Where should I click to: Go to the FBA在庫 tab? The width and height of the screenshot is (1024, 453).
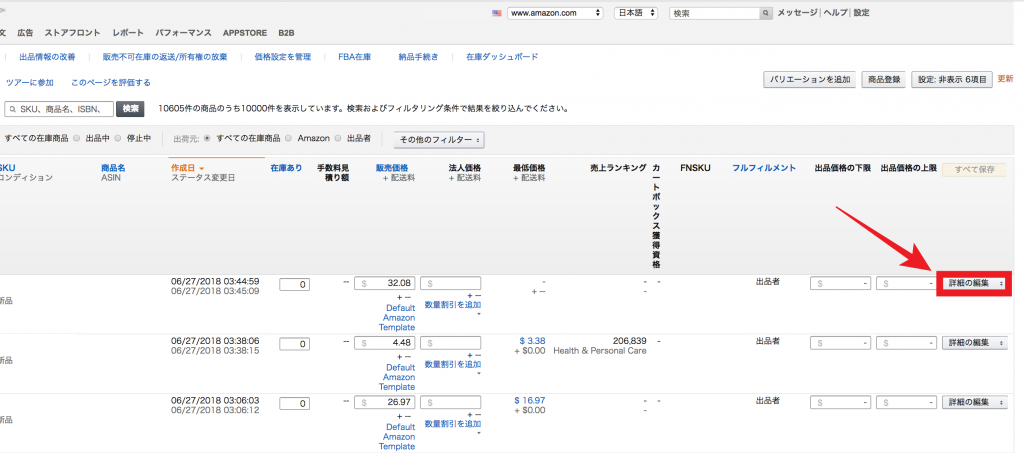coord(339,57)
